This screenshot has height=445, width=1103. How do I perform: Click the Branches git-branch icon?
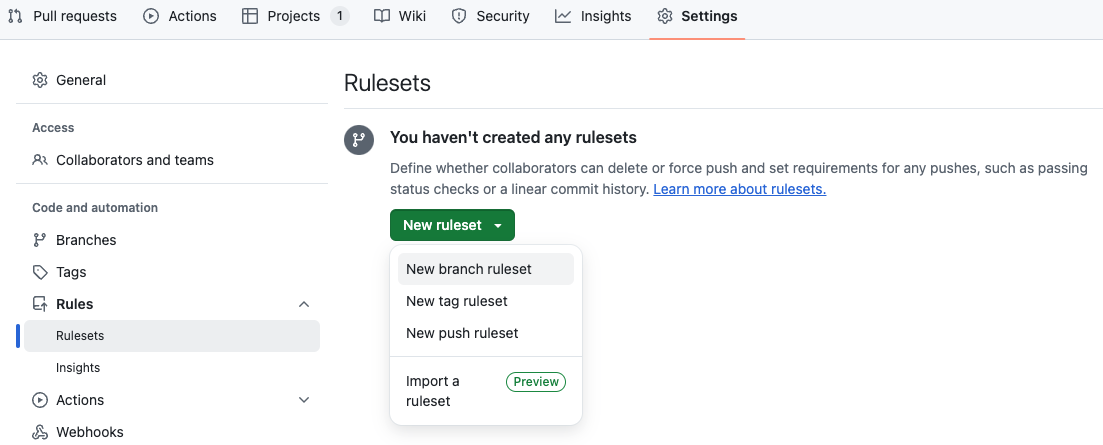(40, 240)
